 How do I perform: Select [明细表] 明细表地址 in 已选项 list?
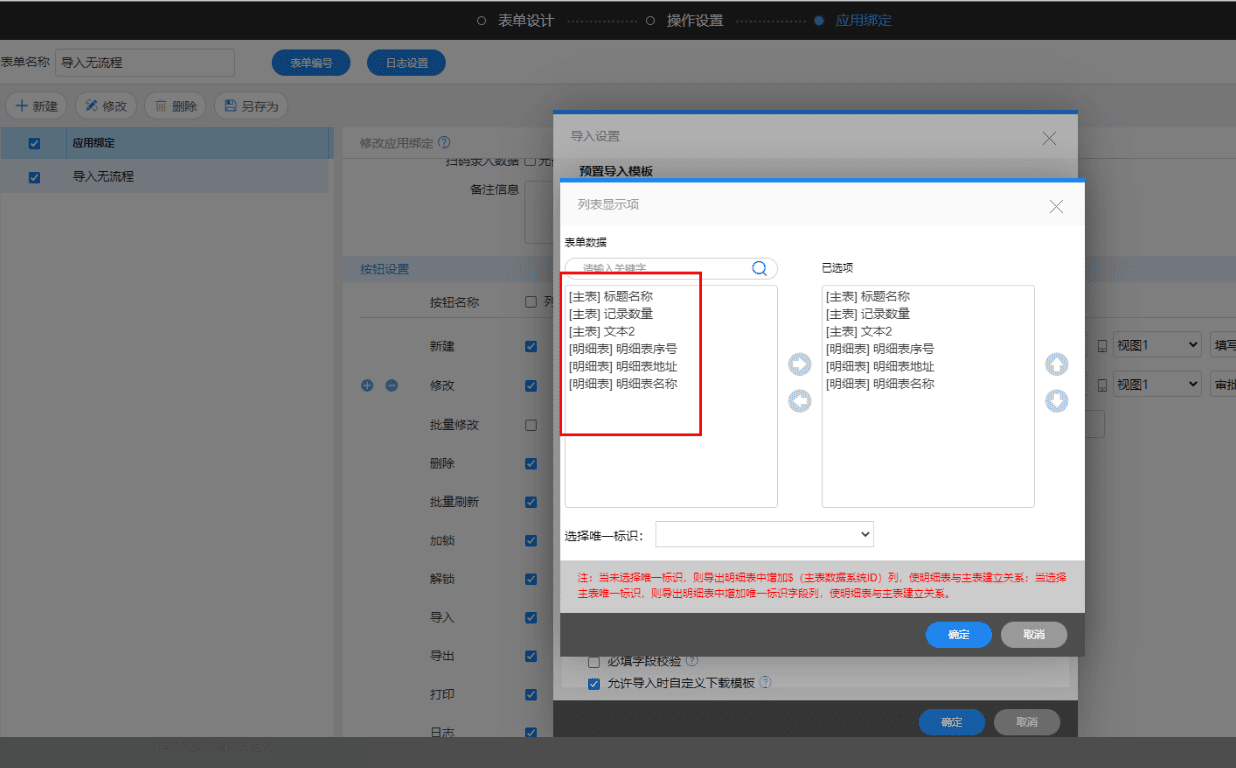click(x=880, y=366)
